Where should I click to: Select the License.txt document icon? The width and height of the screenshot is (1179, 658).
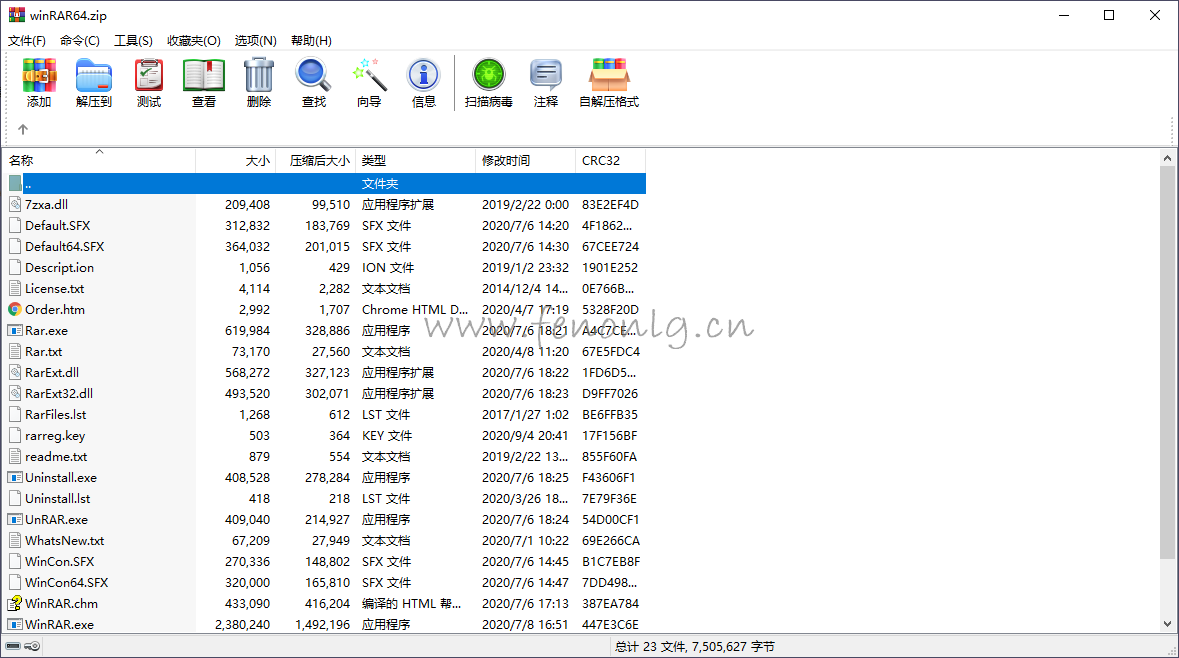tap(15, 288)
